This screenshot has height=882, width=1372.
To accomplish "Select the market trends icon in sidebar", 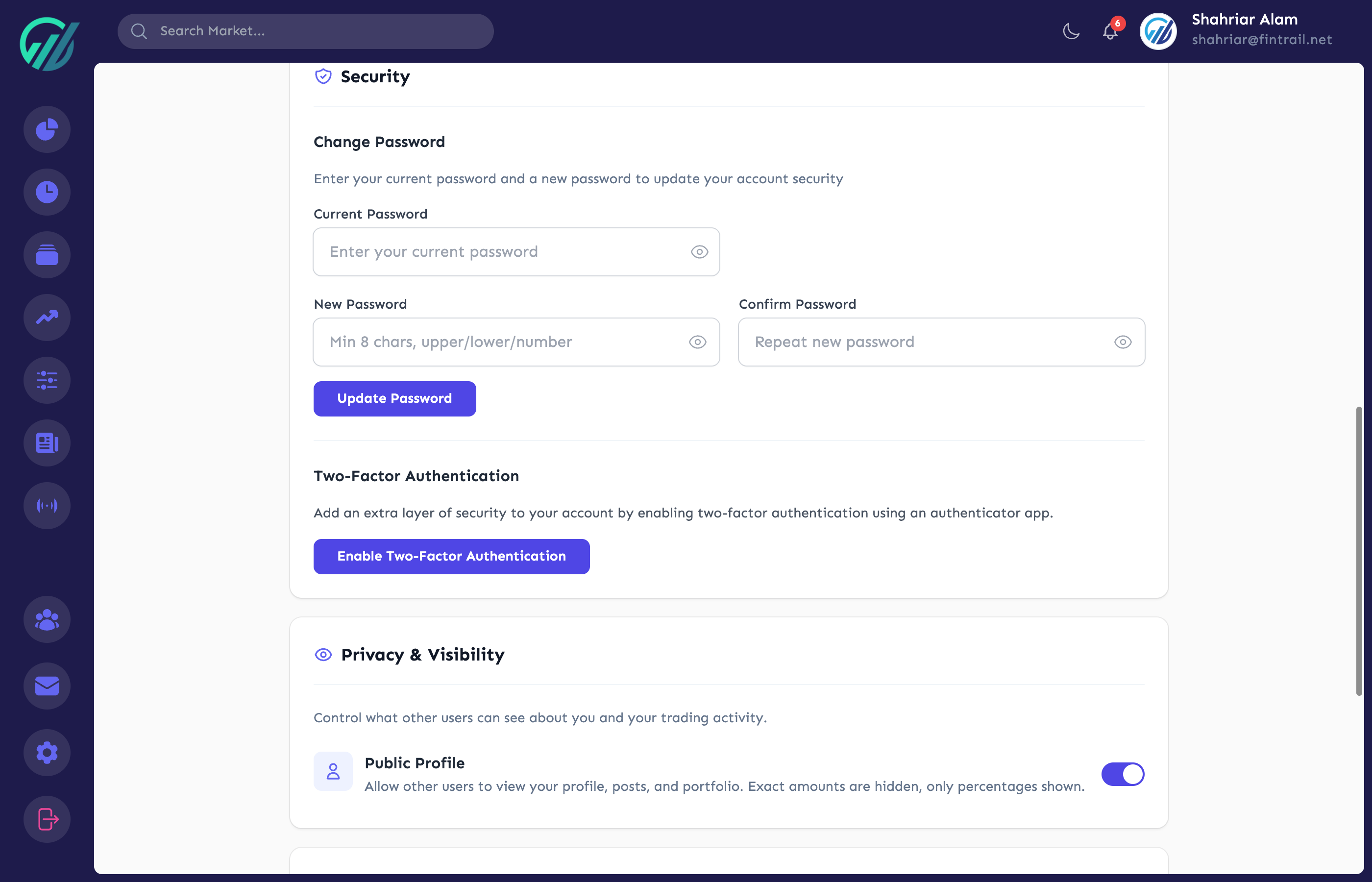I will (x=47, y=318).
